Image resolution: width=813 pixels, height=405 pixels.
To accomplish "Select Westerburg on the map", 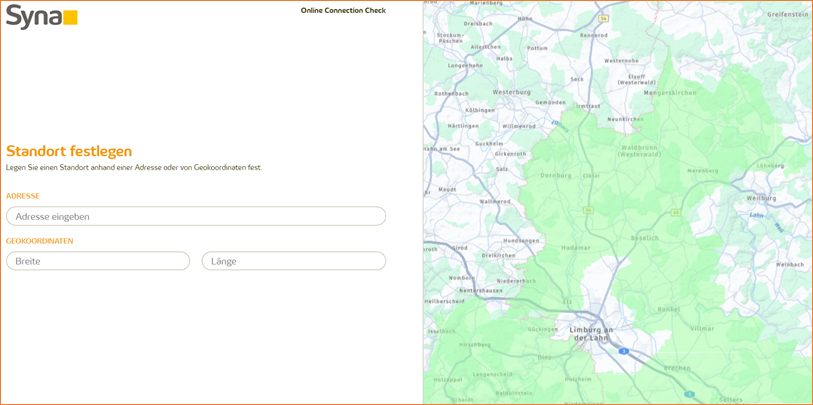I will pyautogui.click(x=512, y=91).
